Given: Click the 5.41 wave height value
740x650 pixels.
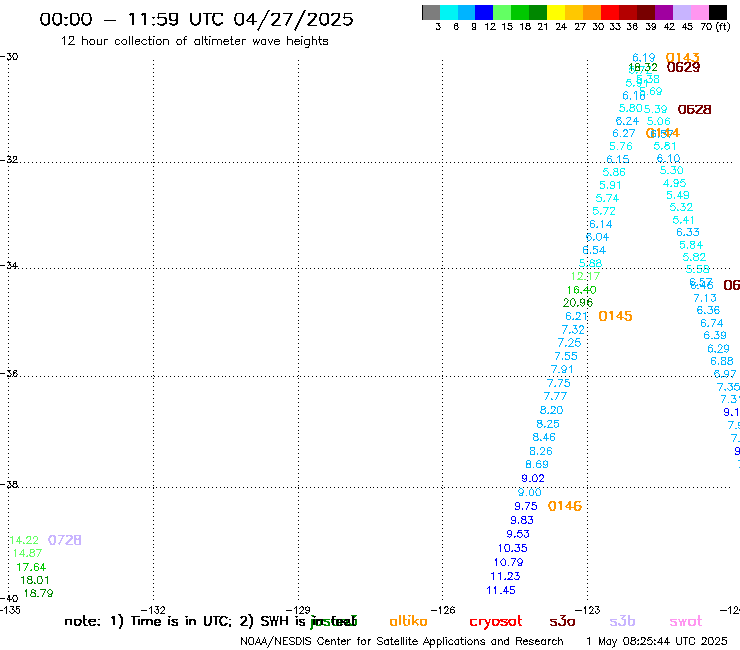Looking at the screenshot, I should [683, 220].
